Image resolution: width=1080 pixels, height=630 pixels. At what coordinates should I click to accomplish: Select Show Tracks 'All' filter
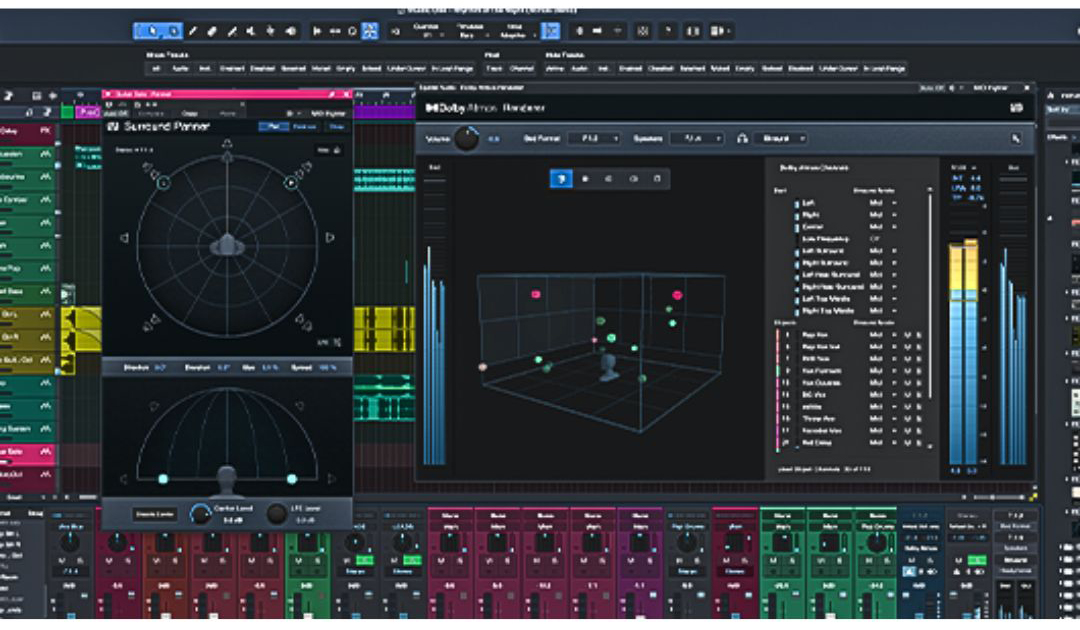156,69
